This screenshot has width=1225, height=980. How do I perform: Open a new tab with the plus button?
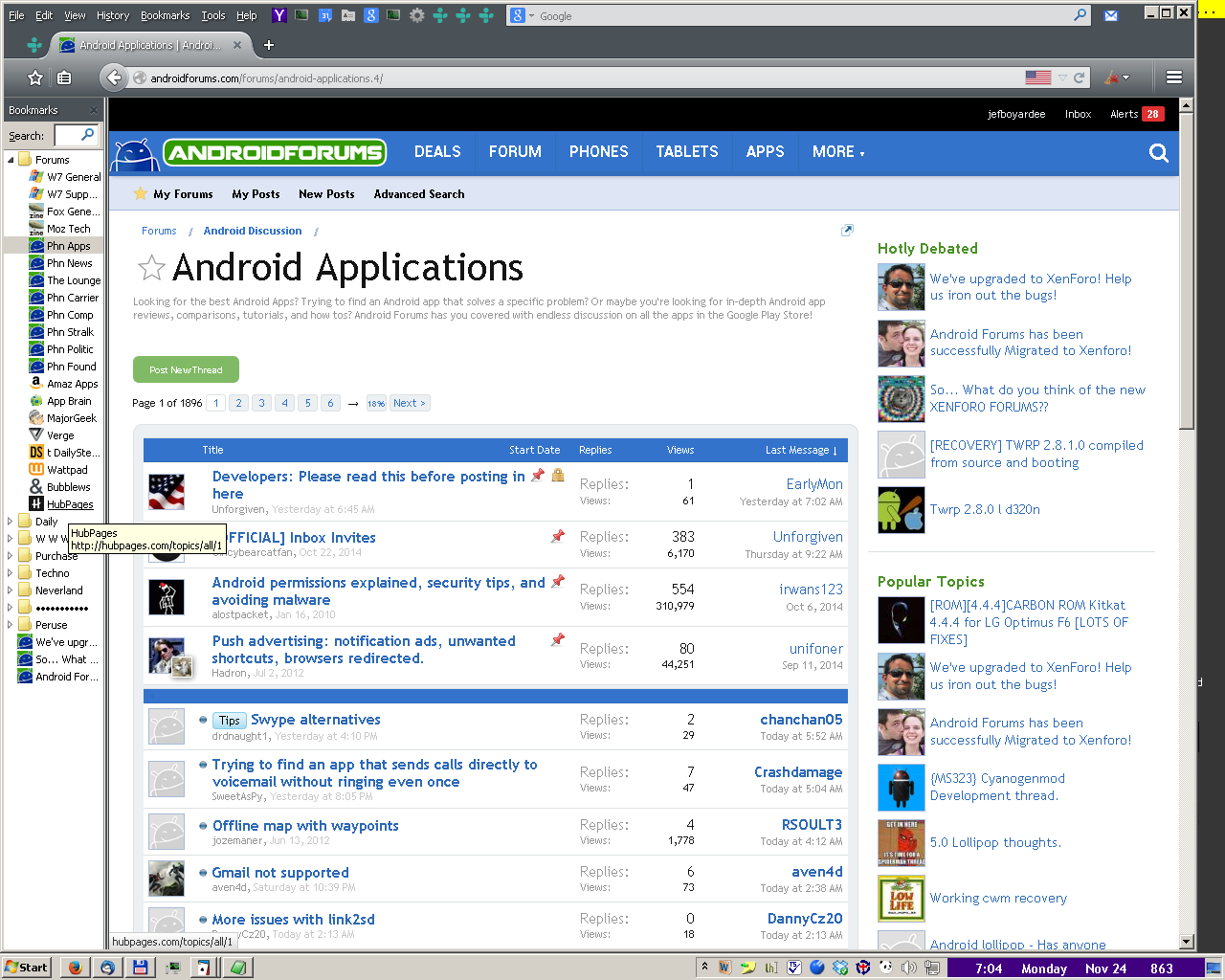[269, 45]
